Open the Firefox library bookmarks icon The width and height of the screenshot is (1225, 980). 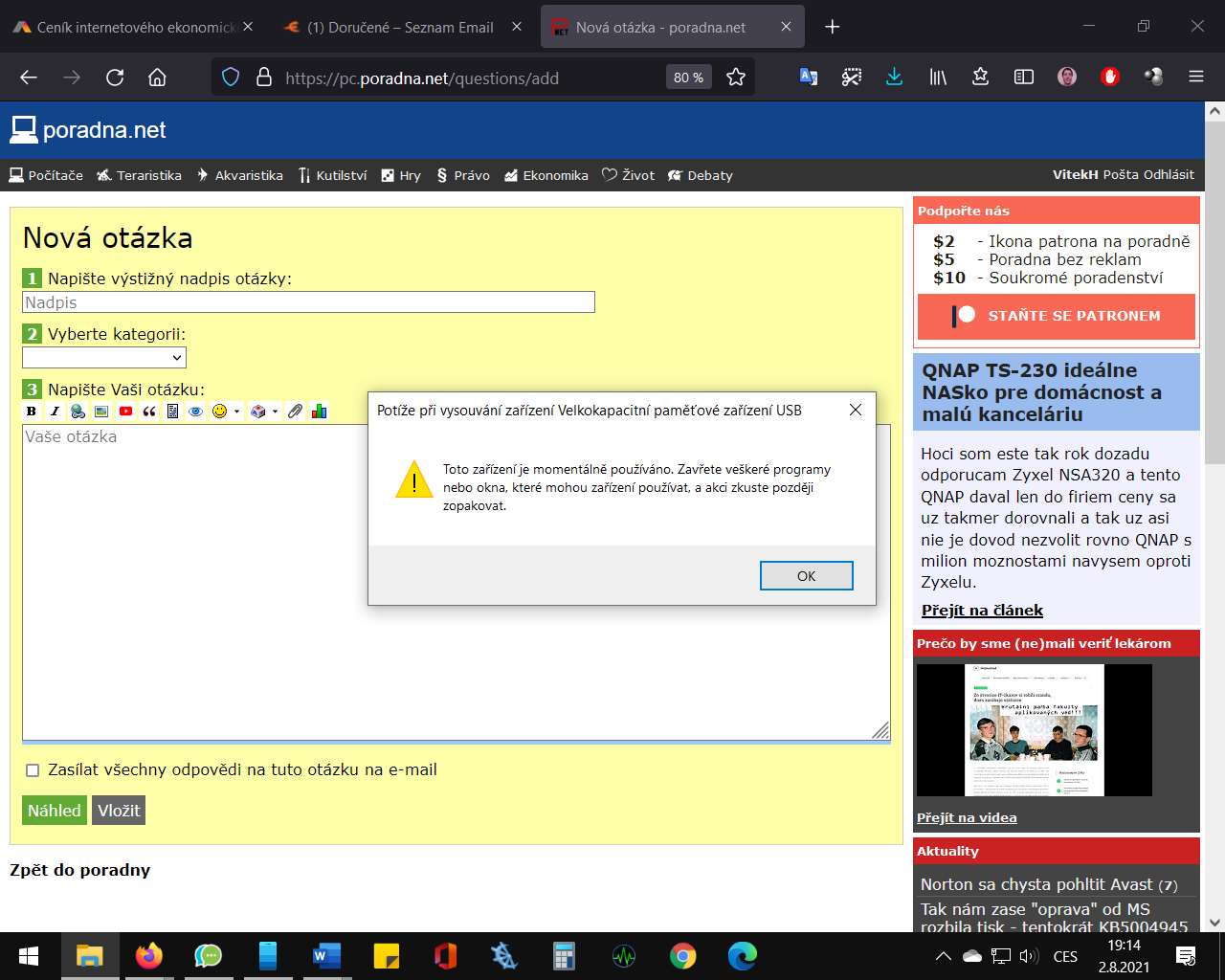[x=938, y=78]
